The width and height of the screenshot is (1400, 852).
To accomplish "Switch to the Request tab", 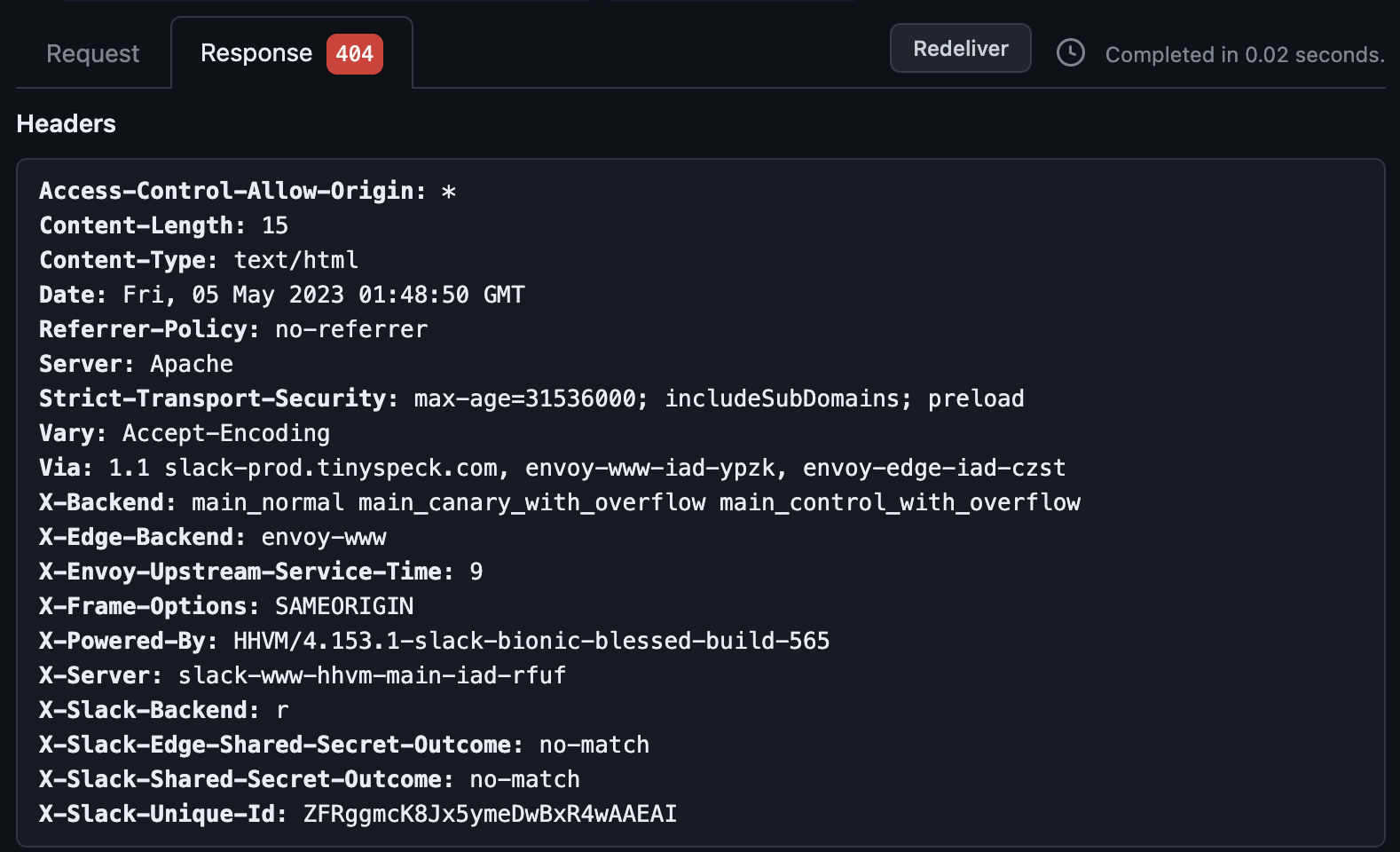I will tap(92, 54).
